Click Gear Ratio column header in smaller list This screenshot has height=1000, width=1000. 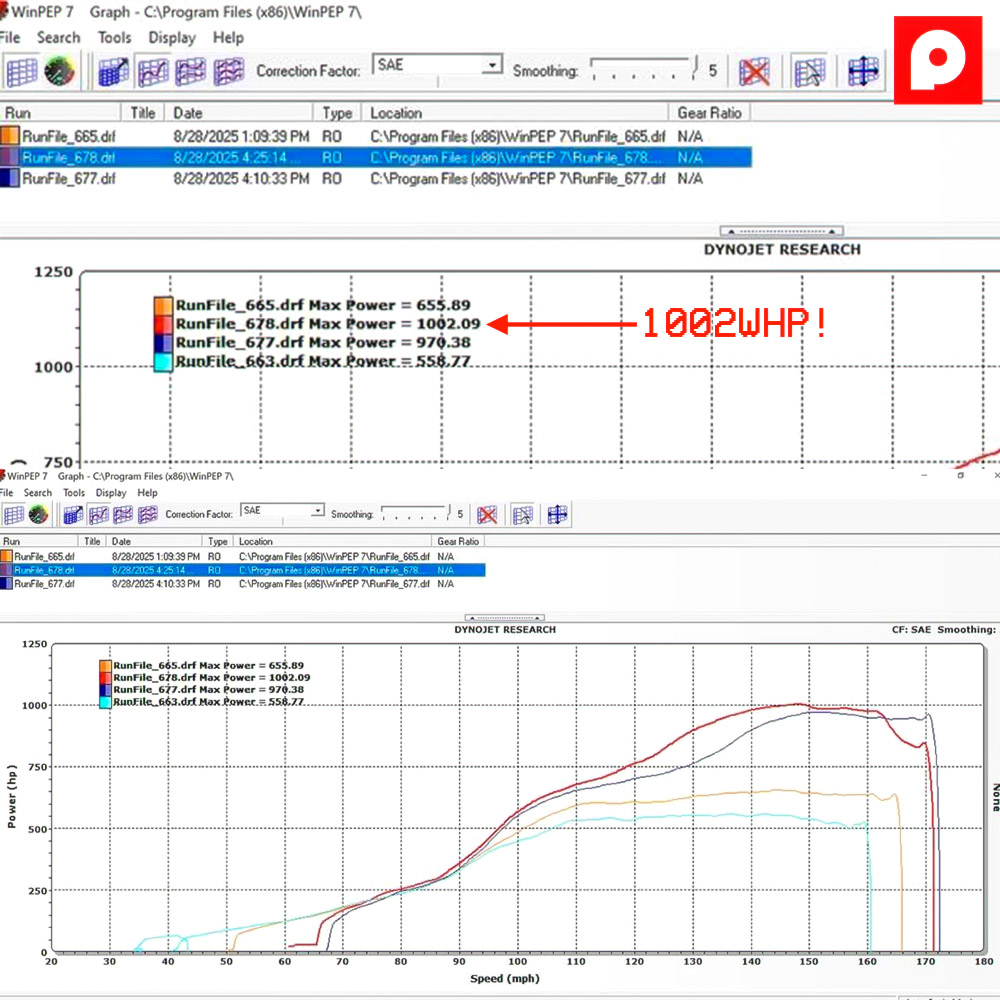pyautogui.click(x=459, y=541)
